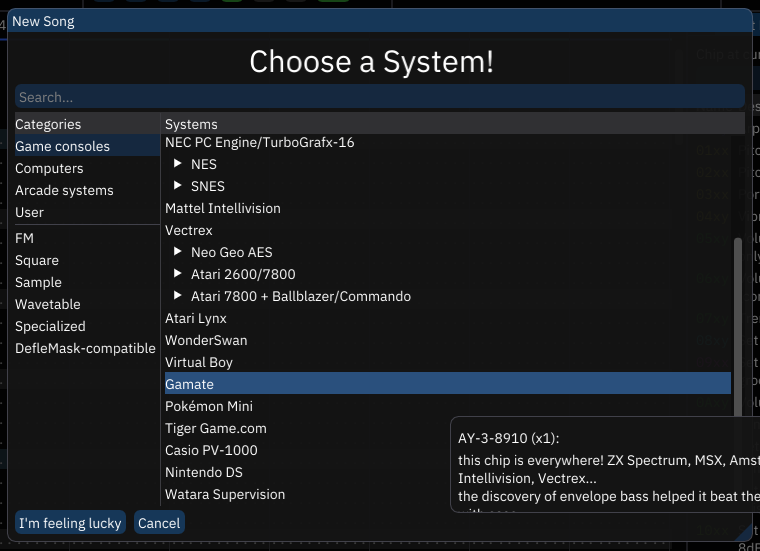Screen dimensions: 760x551
Task: Cancel the New Song dialog
Action: [159, 523]
